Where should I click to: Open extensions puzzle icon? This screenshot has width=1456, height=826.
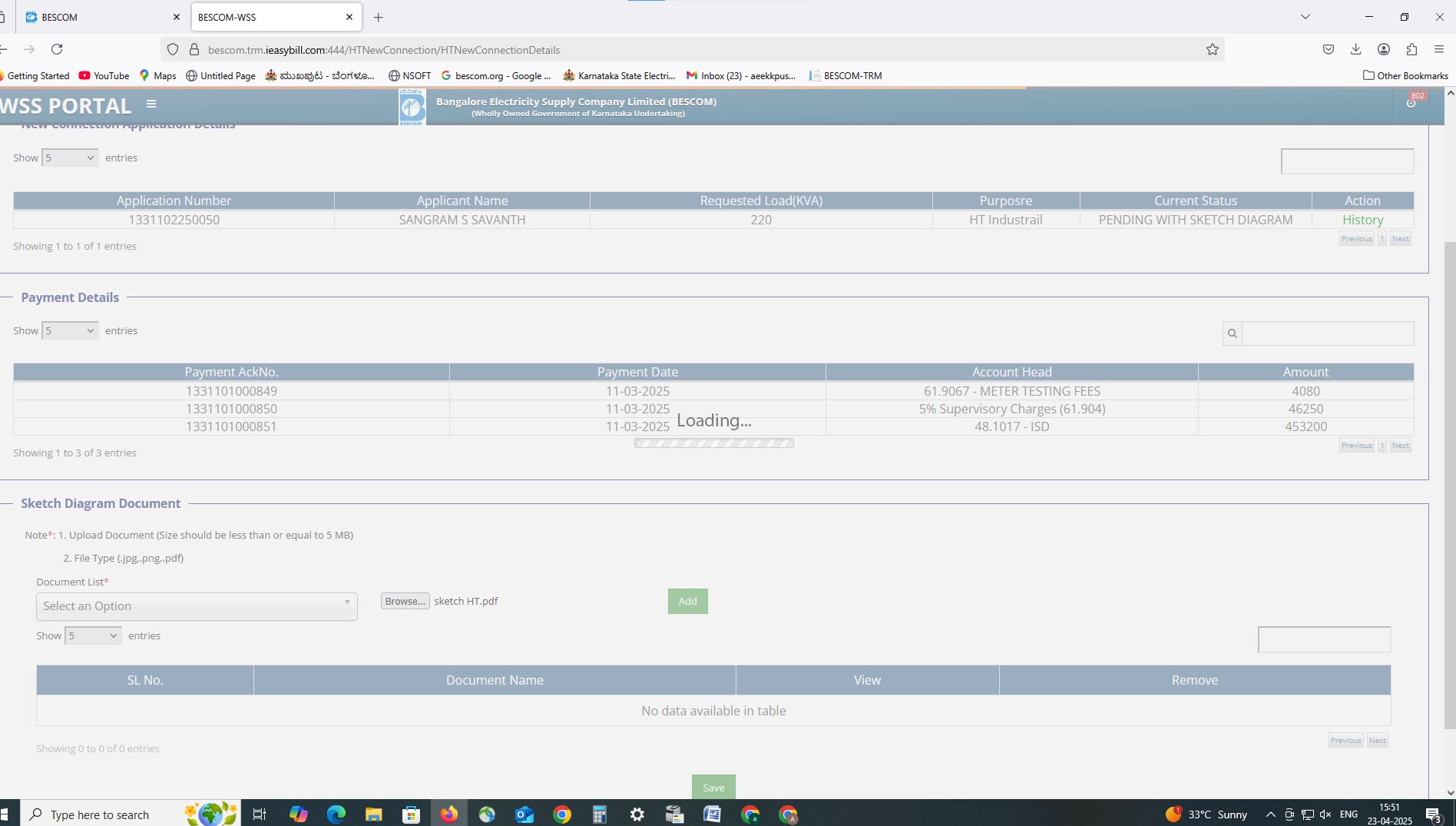1411,49
